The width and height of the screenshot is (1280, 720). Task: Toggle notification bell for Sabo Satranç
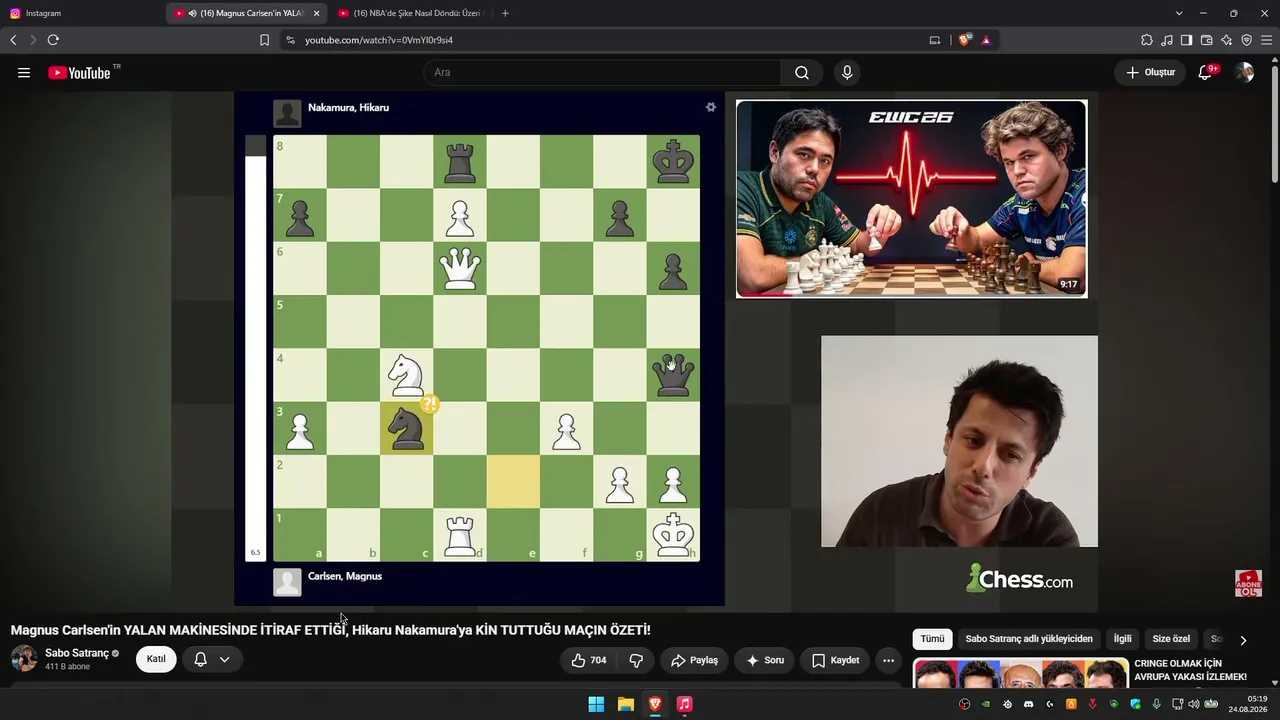pos(200,660)
